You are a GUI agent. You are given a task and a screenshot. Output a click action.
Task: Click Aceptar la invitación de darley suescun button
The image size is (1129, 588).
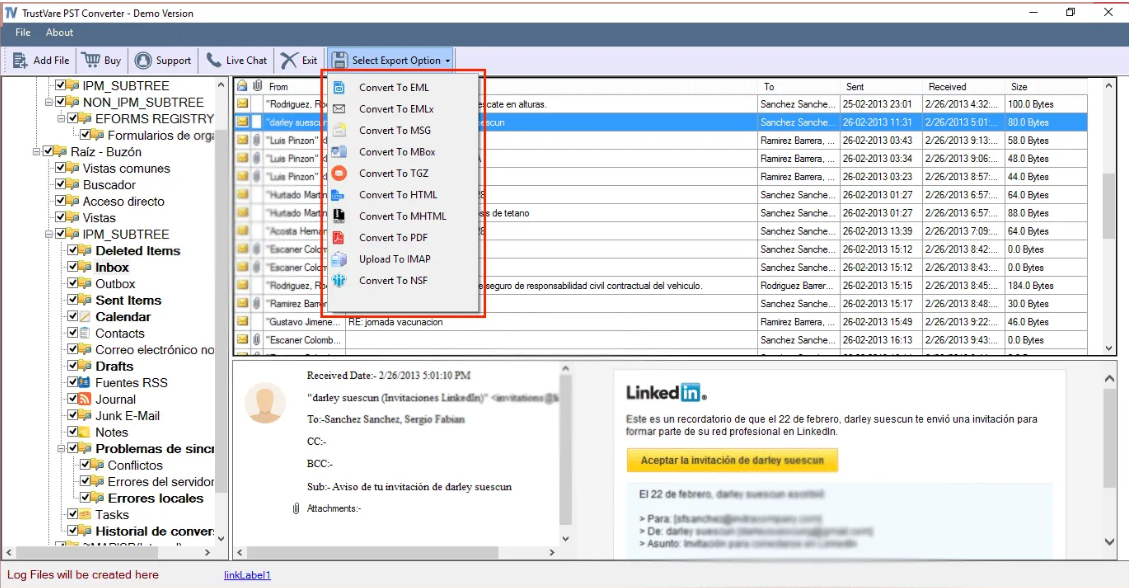click(732, 461)
